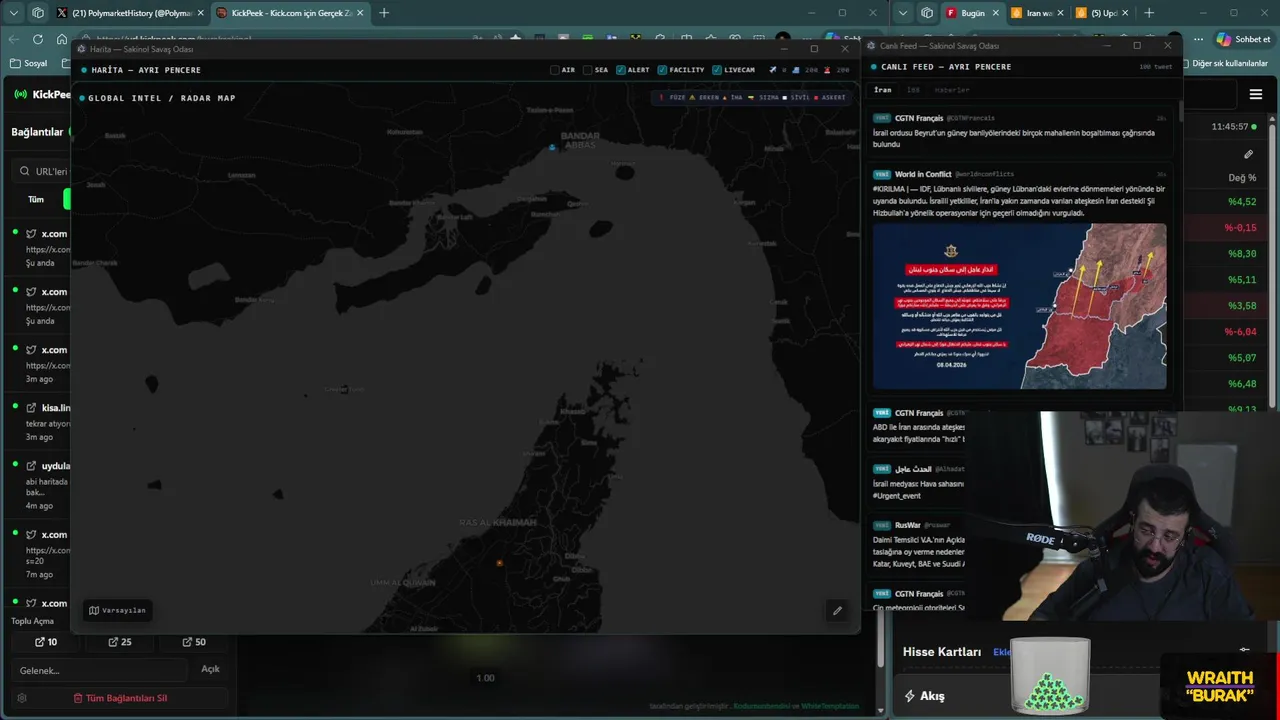Click the lightning icon beside Akış
This screenshot has height=720, width=1280.
[909, 696]
